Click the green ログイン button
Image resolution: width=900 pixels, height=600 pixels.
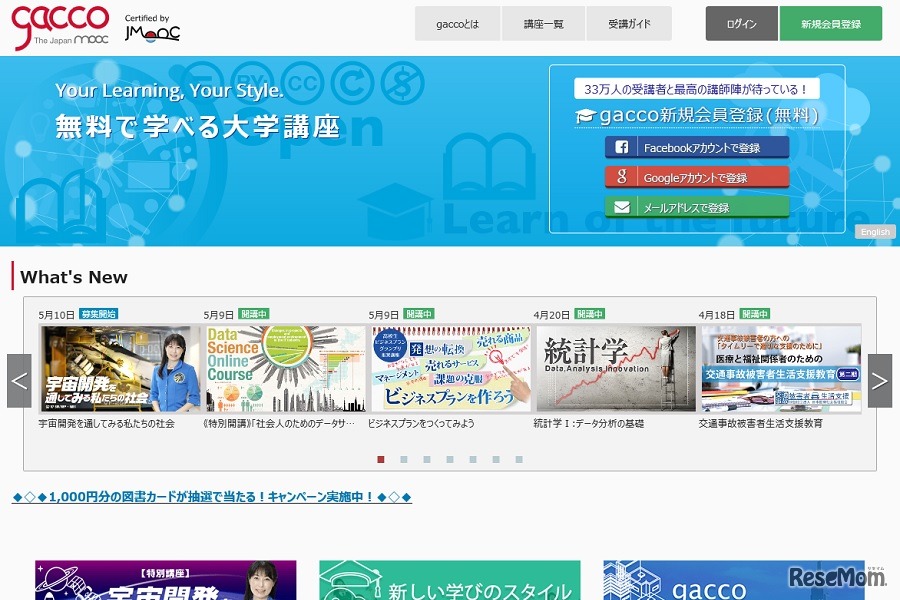(x=741, y=22)
